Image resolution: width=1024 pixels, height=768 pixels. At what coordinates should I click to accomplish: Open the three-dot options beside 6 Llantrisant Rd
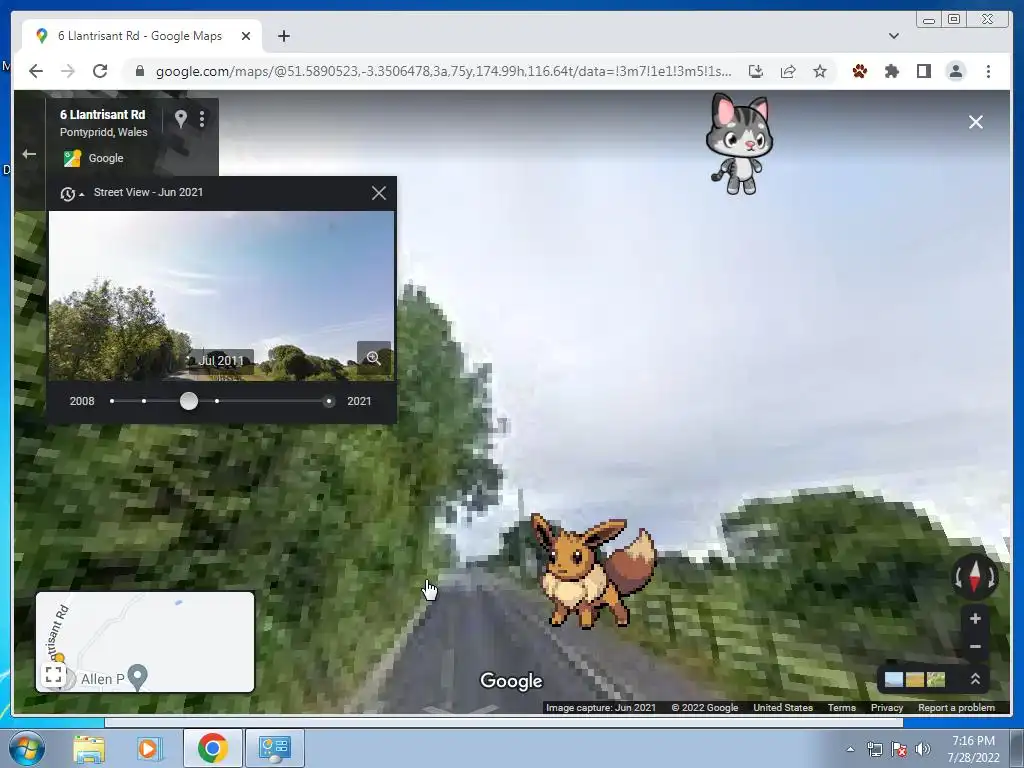(x=202, y=118)
